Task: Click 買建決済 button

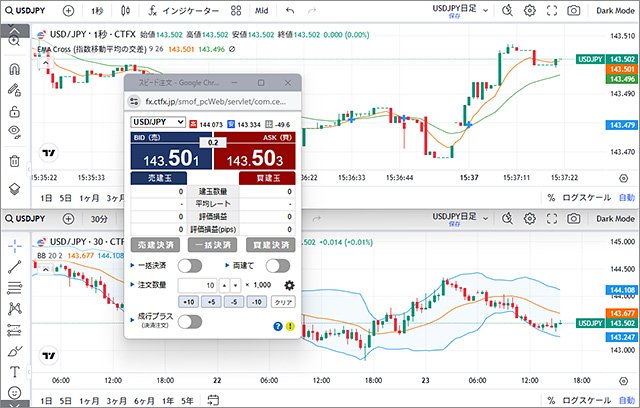Action: (271, 245)
